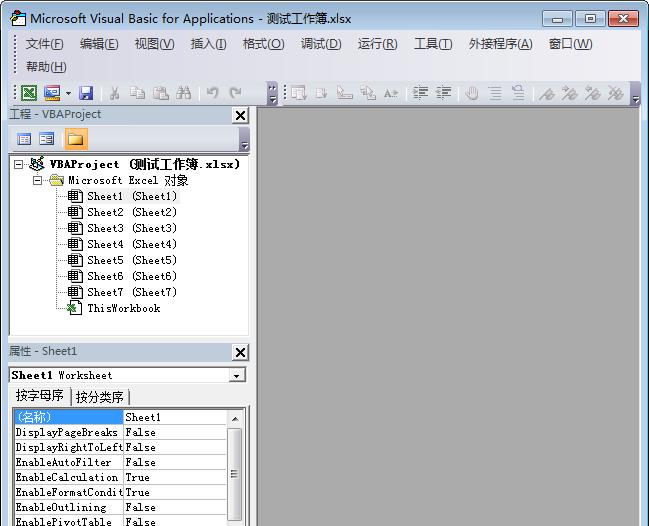
Task: Click the (名称) Sheet1 value field
Action: coord(175,417)
